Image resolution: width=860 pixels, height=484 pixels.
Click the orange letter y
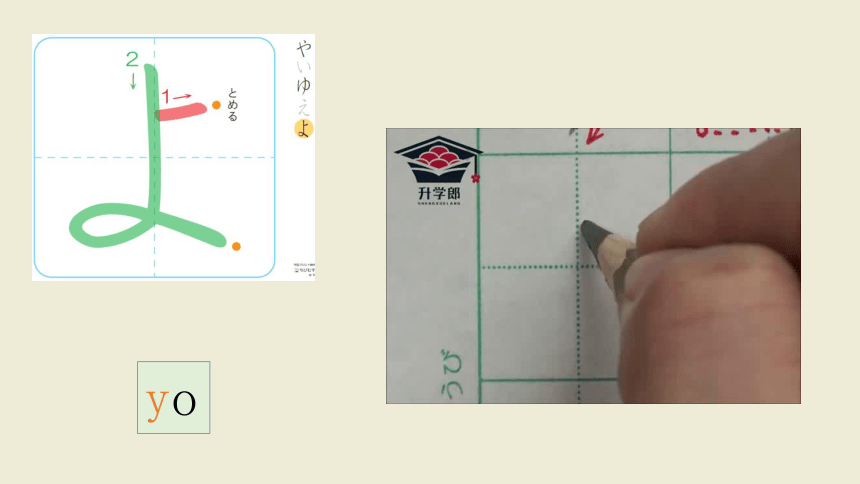[157, 404]
